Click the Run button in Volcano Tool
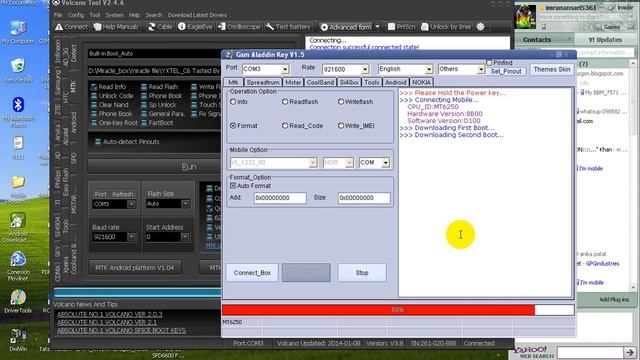The width and height of the screenshot is (640, 360). [188, 167]
